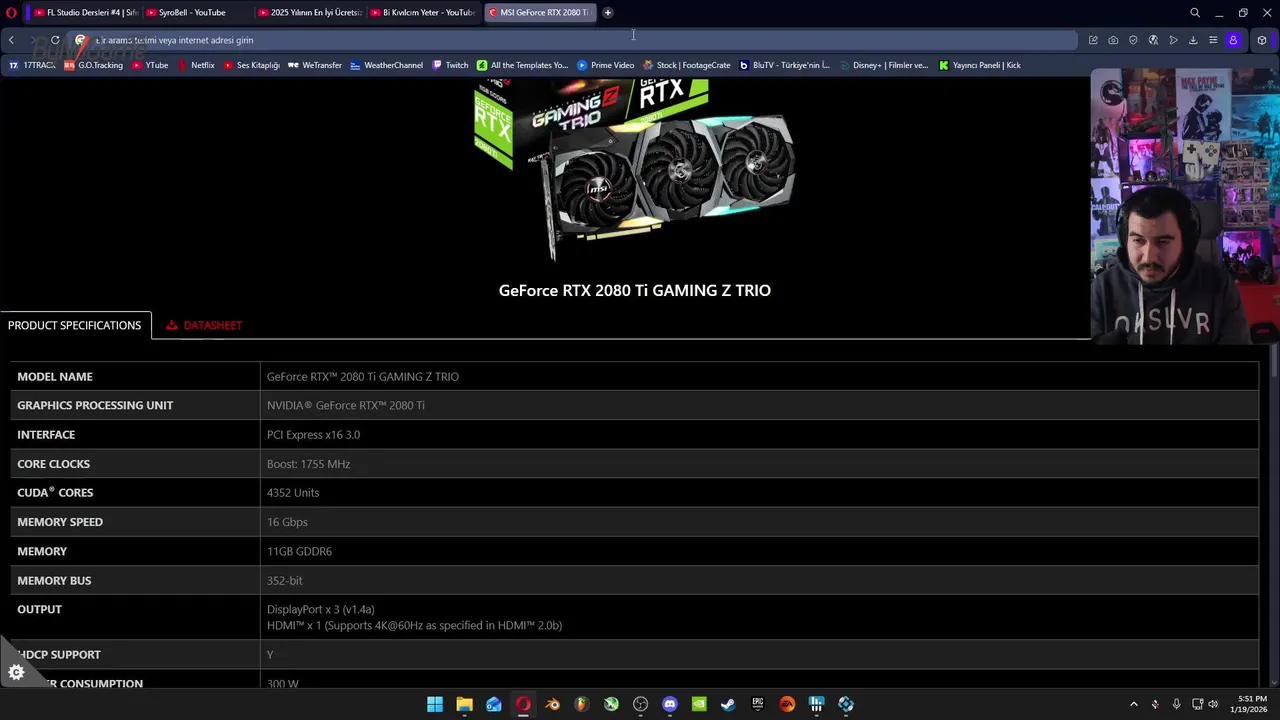Open WeTransfer bookmark

coord(315,65)
